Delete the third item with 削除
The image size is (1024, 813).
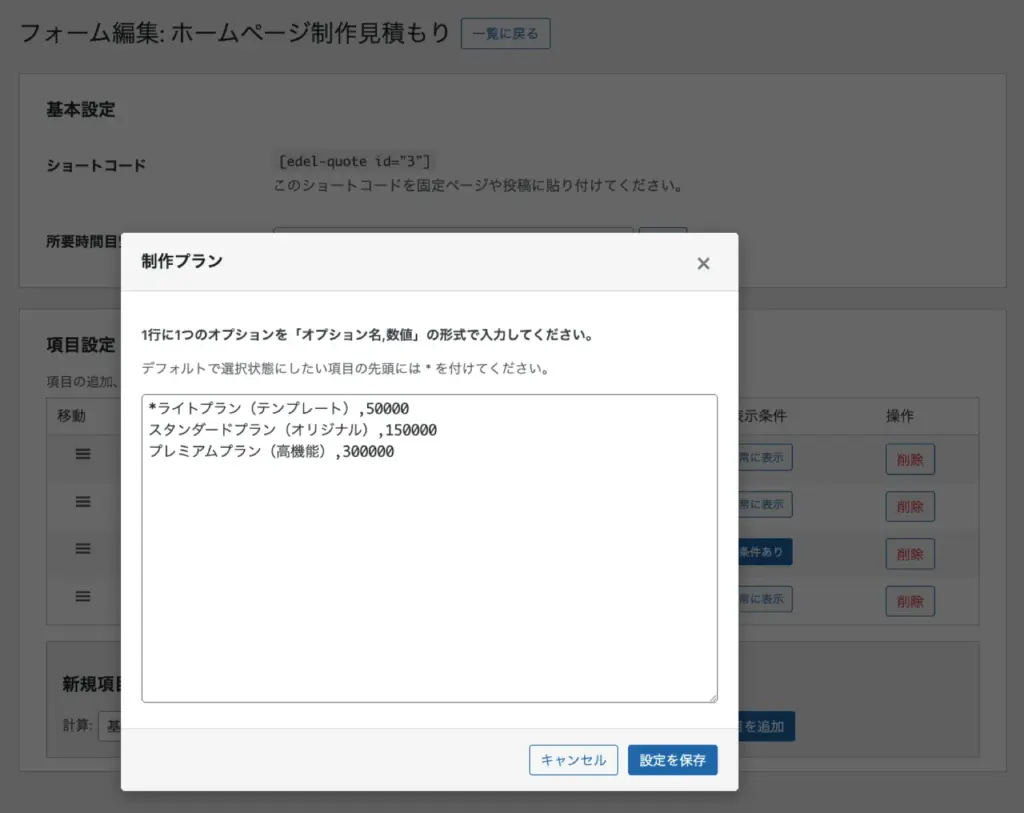pos(909,554)
